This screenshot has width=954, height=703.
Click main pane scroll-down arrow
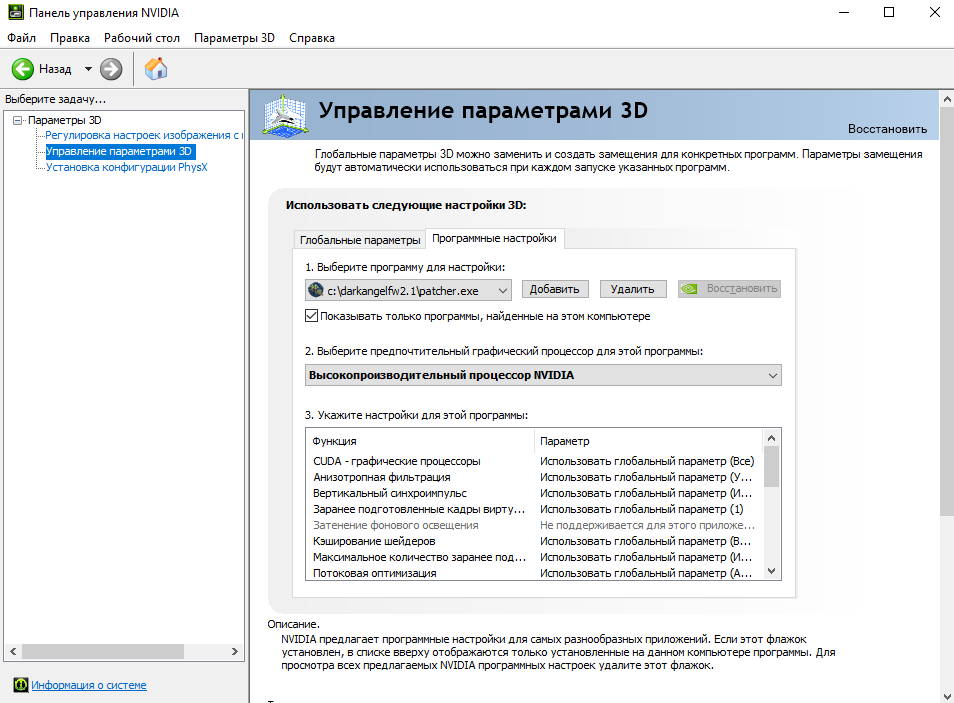(x=947, y=696)
